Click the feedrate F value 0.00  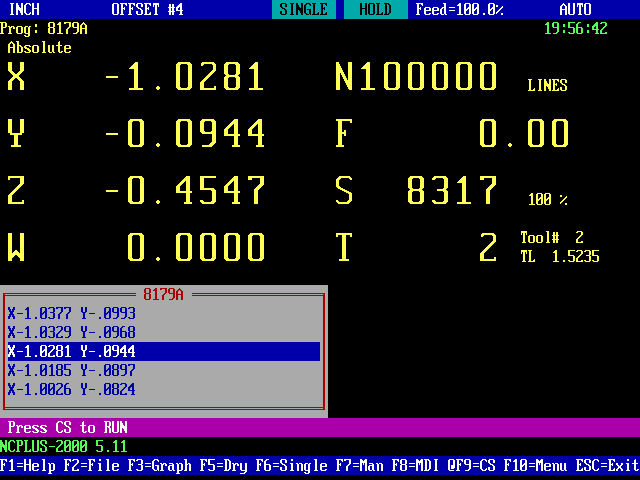[524, 133]
